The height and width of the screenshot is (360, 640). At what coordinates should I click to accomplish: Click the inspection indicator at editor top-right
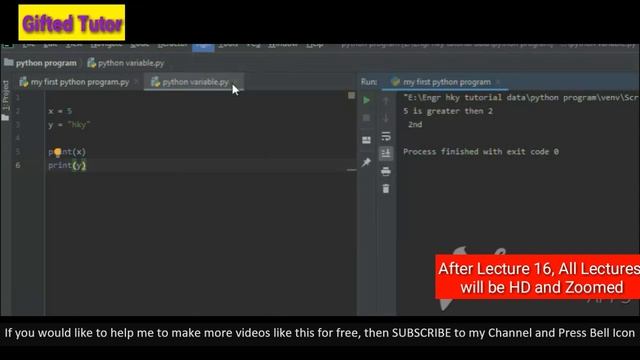click(x=351, y=96)
